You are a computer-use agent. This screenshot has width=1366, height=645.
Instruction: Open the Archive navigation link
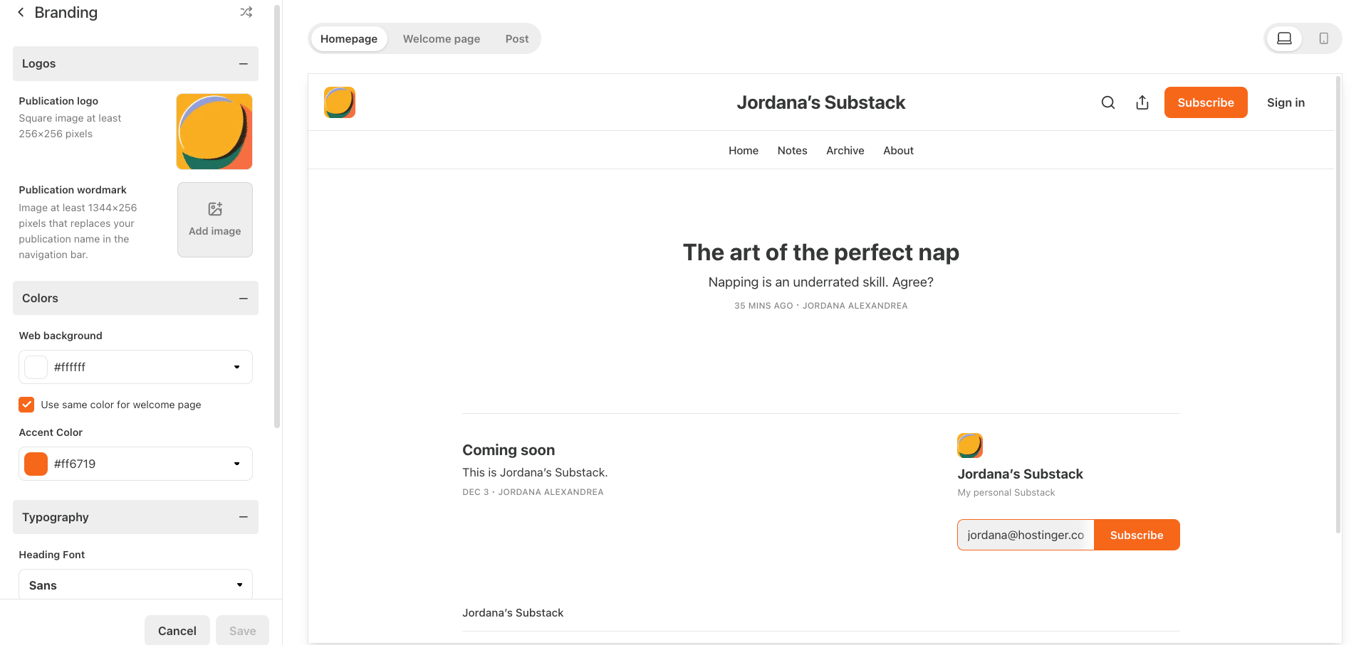pos(845,150)
